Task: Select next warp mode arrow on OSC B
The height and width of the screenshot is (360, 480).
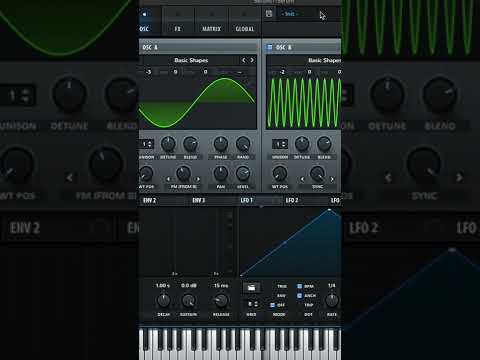Action: click(x=332, y=179)
